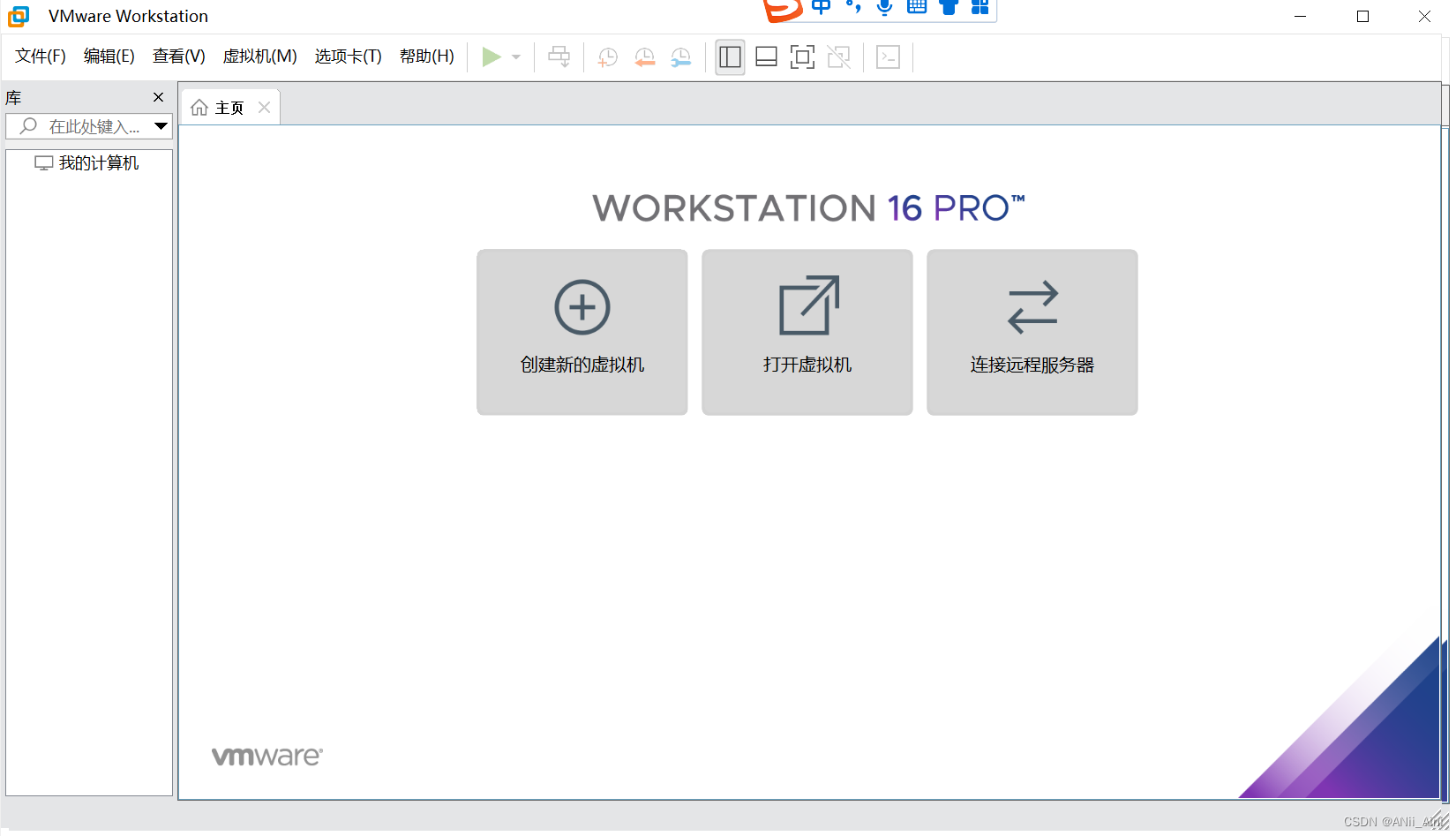Close the 库 library panel
Viewport: 1456px width, 836px height.
(159, 97)
